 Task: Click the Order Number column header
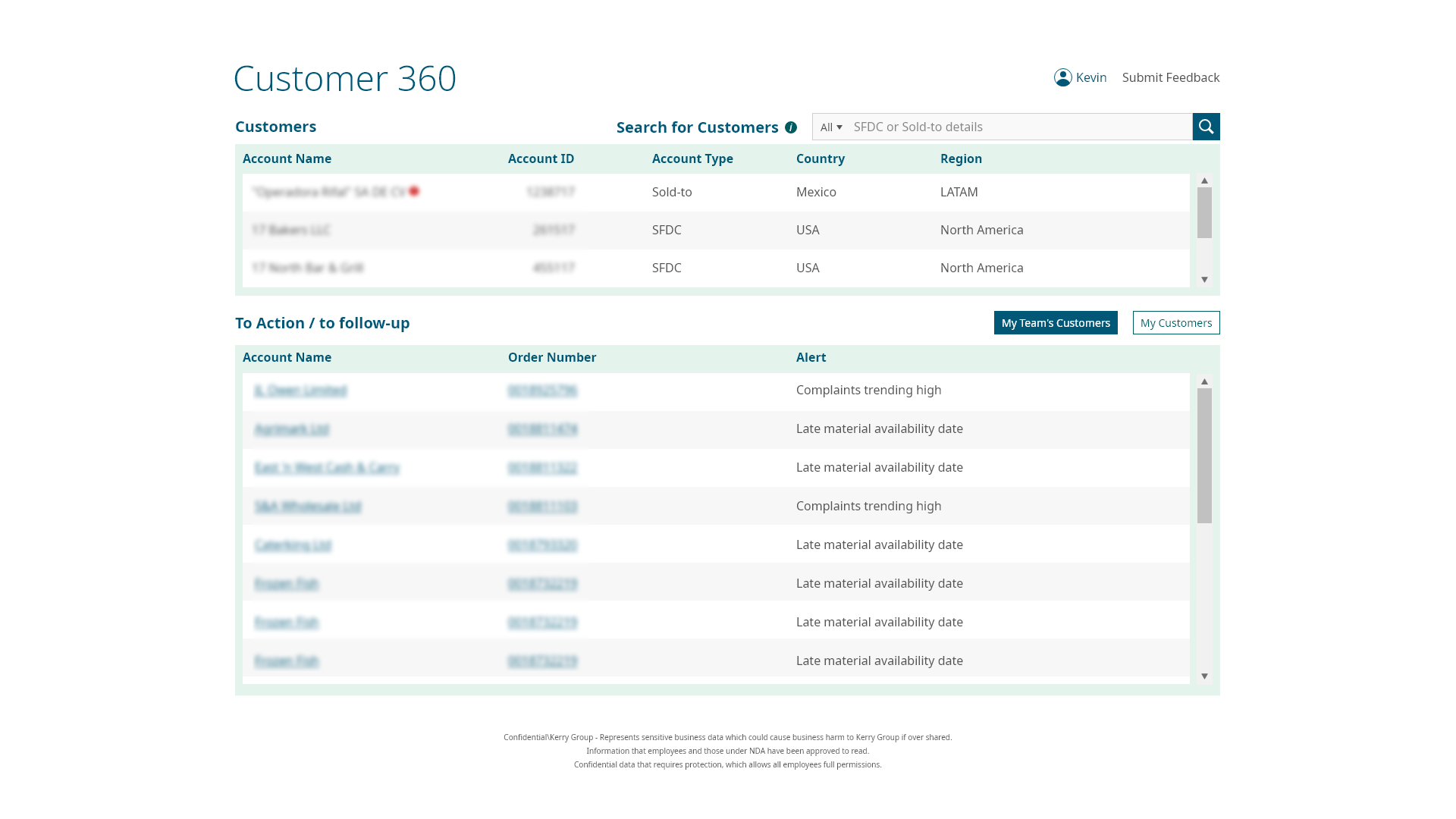(552, 357)
